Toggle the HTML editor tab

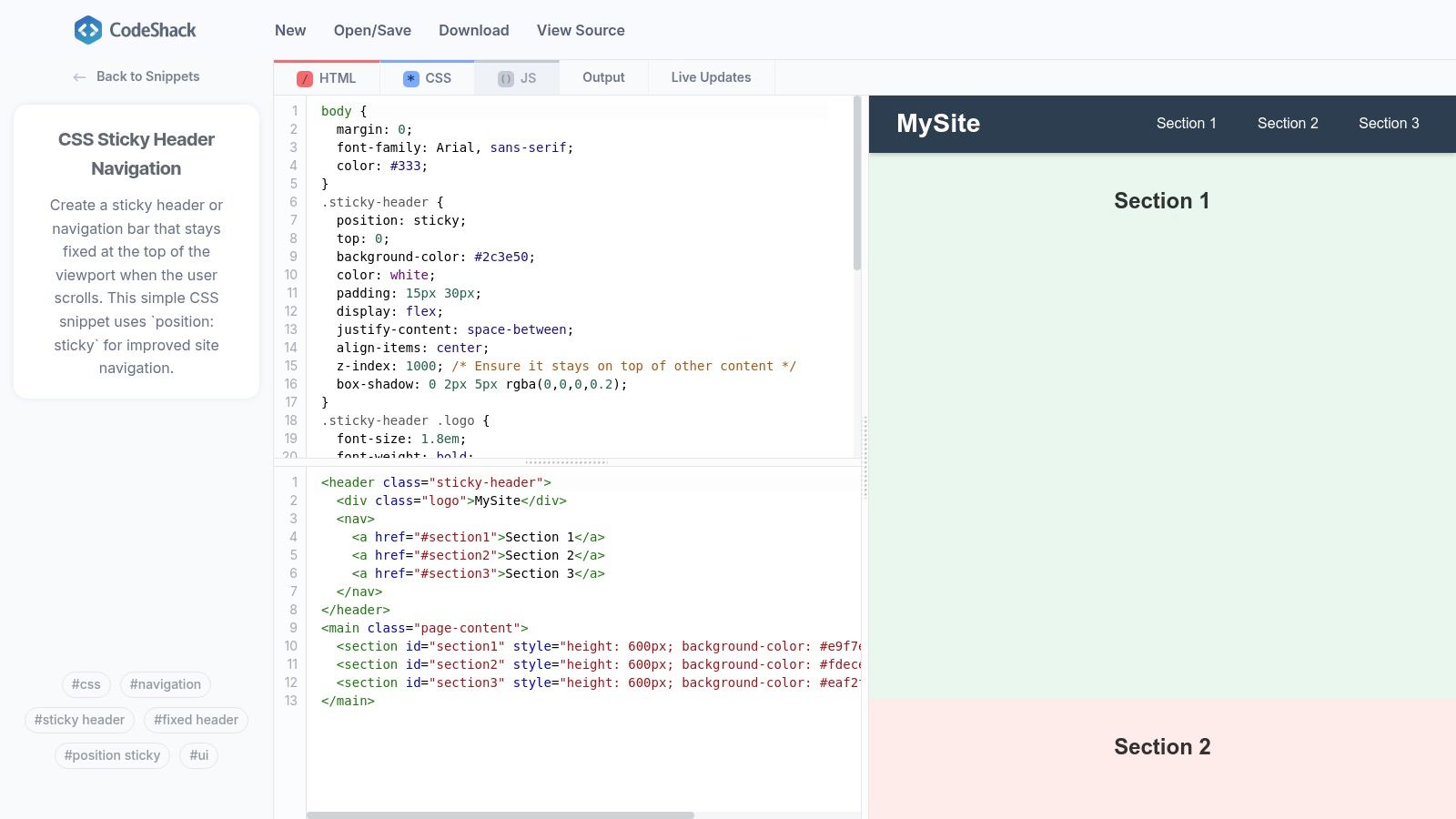click(x=327, y=78)
